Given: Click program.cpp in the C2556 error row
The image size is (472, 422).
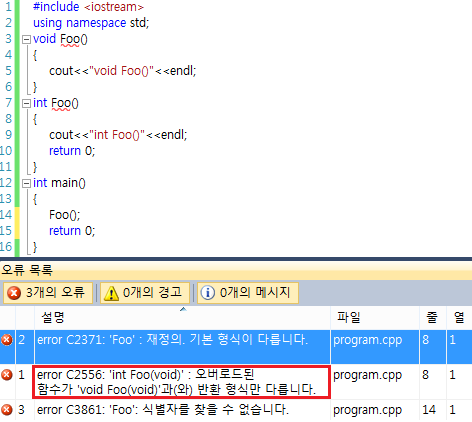Looking at the screenshot, I should [367, 375].
